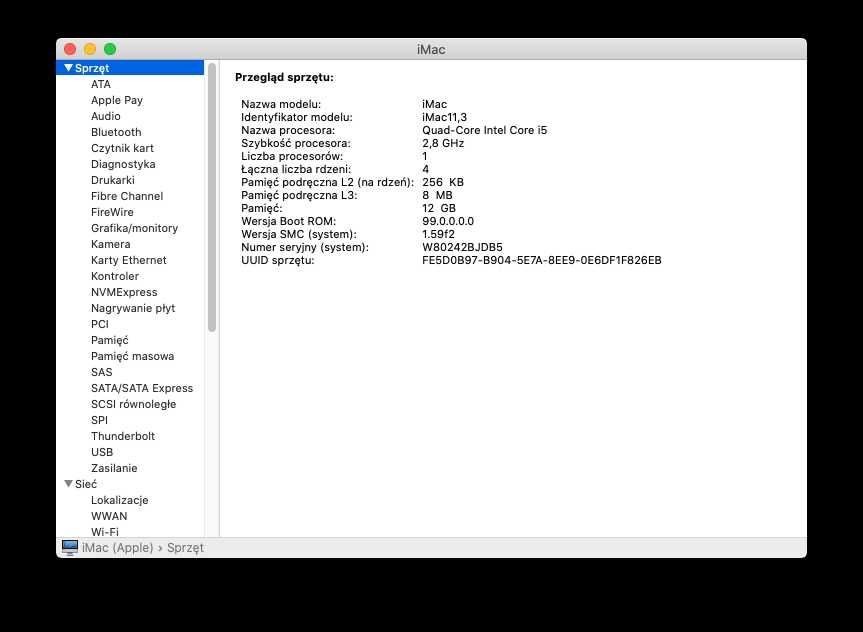This screenshot has height=632, width=863.
Task: Collapse the Sieć disclosure triangle
Action: [68, 484]
